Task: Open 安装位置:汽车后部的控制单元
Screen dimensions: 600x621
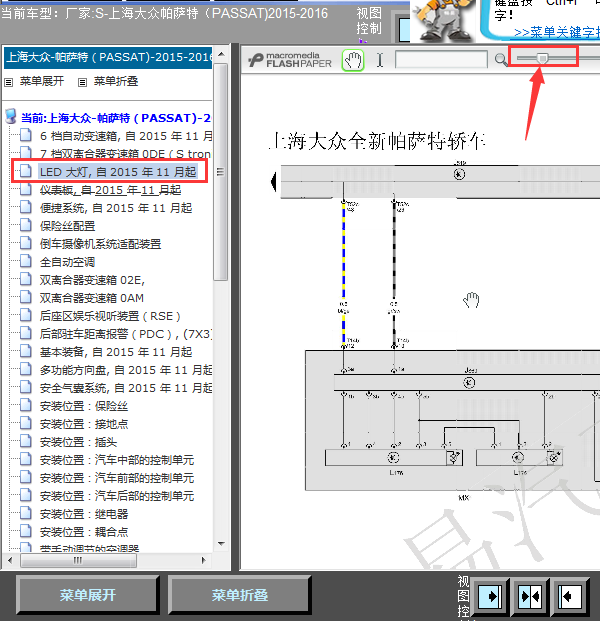Action: [117, 496]
